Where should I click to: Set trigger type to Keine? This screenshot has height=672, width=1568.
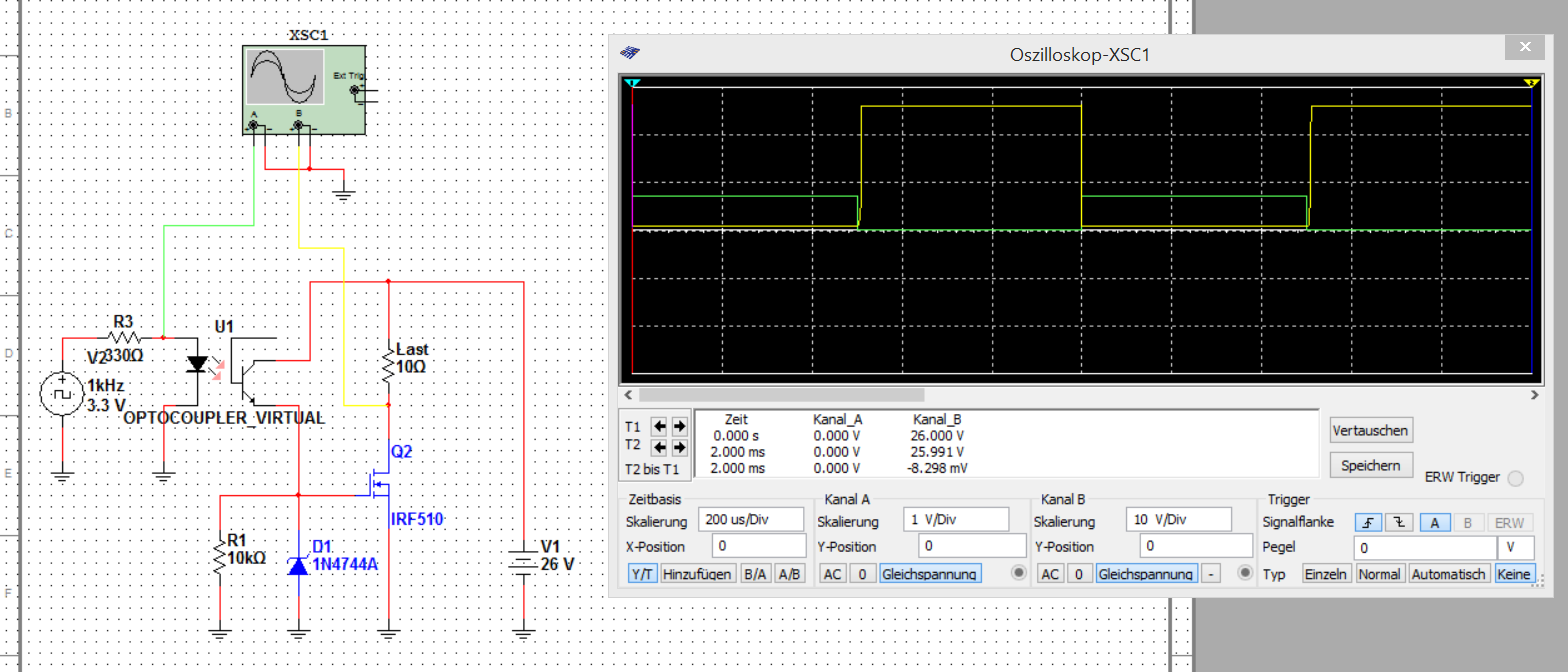point(1513,574)
